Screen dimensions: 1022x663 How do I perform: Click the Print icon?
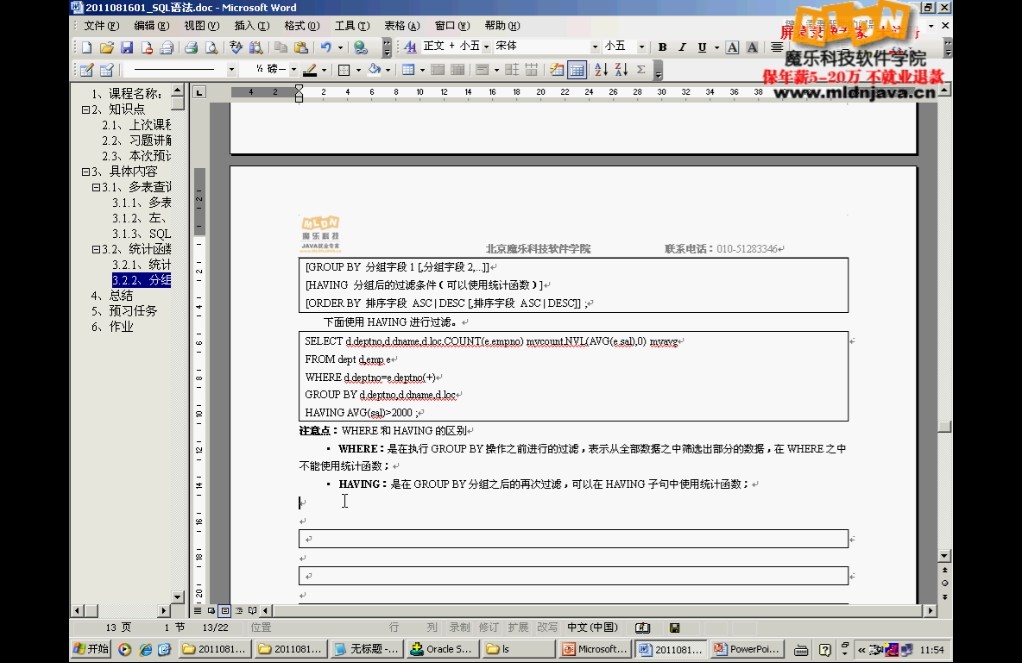pos(190,47)
